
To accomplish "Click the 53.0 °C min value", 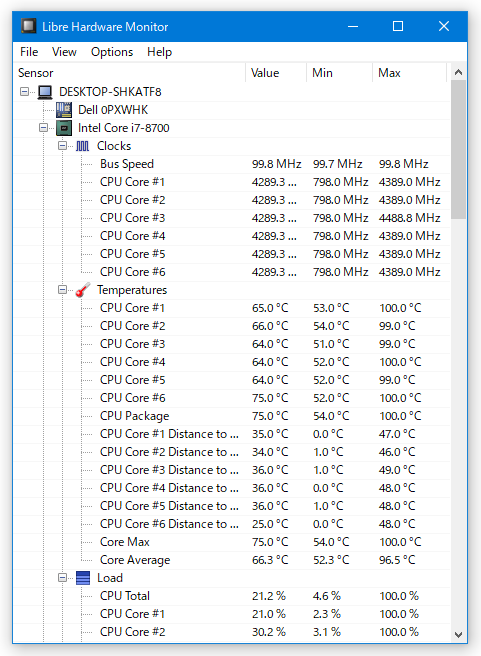I will (331, 308).
